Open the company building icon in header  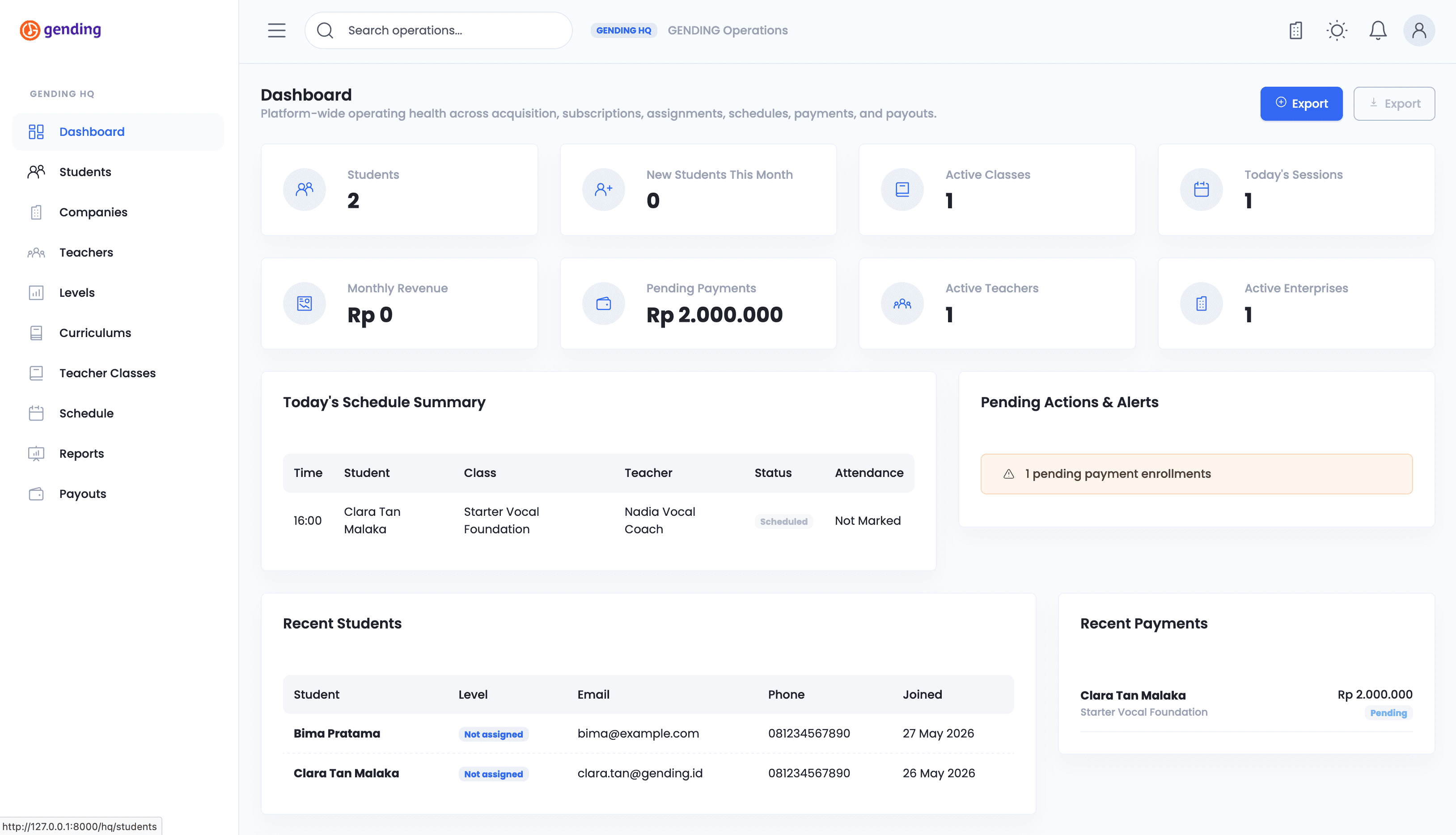(x=1295, y=30)
